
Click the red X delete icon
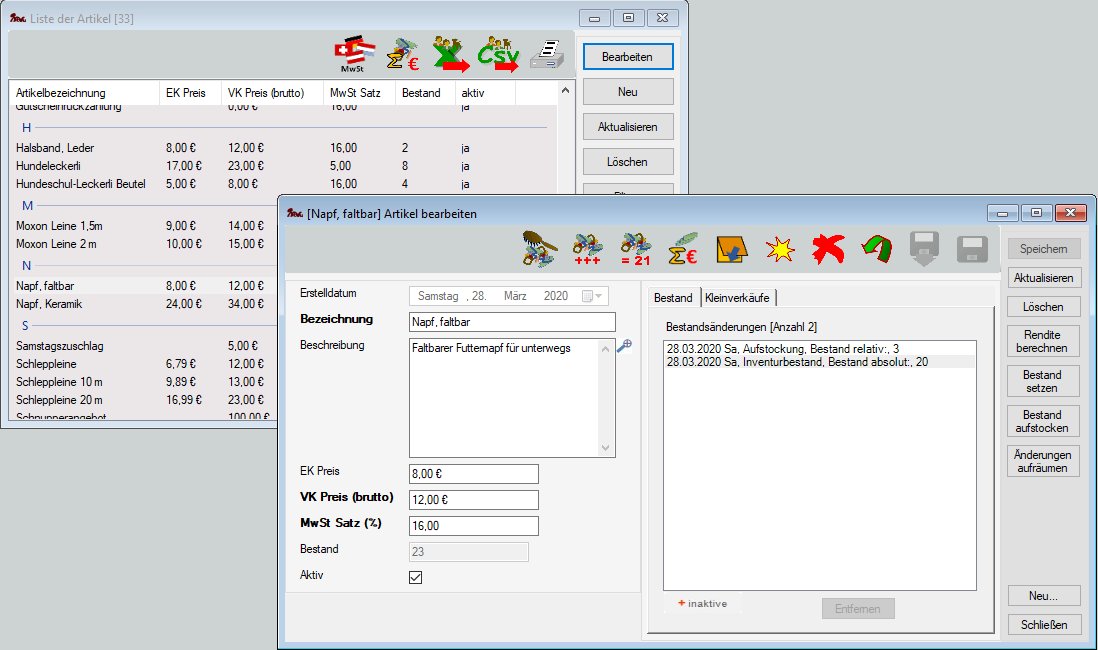827,248
